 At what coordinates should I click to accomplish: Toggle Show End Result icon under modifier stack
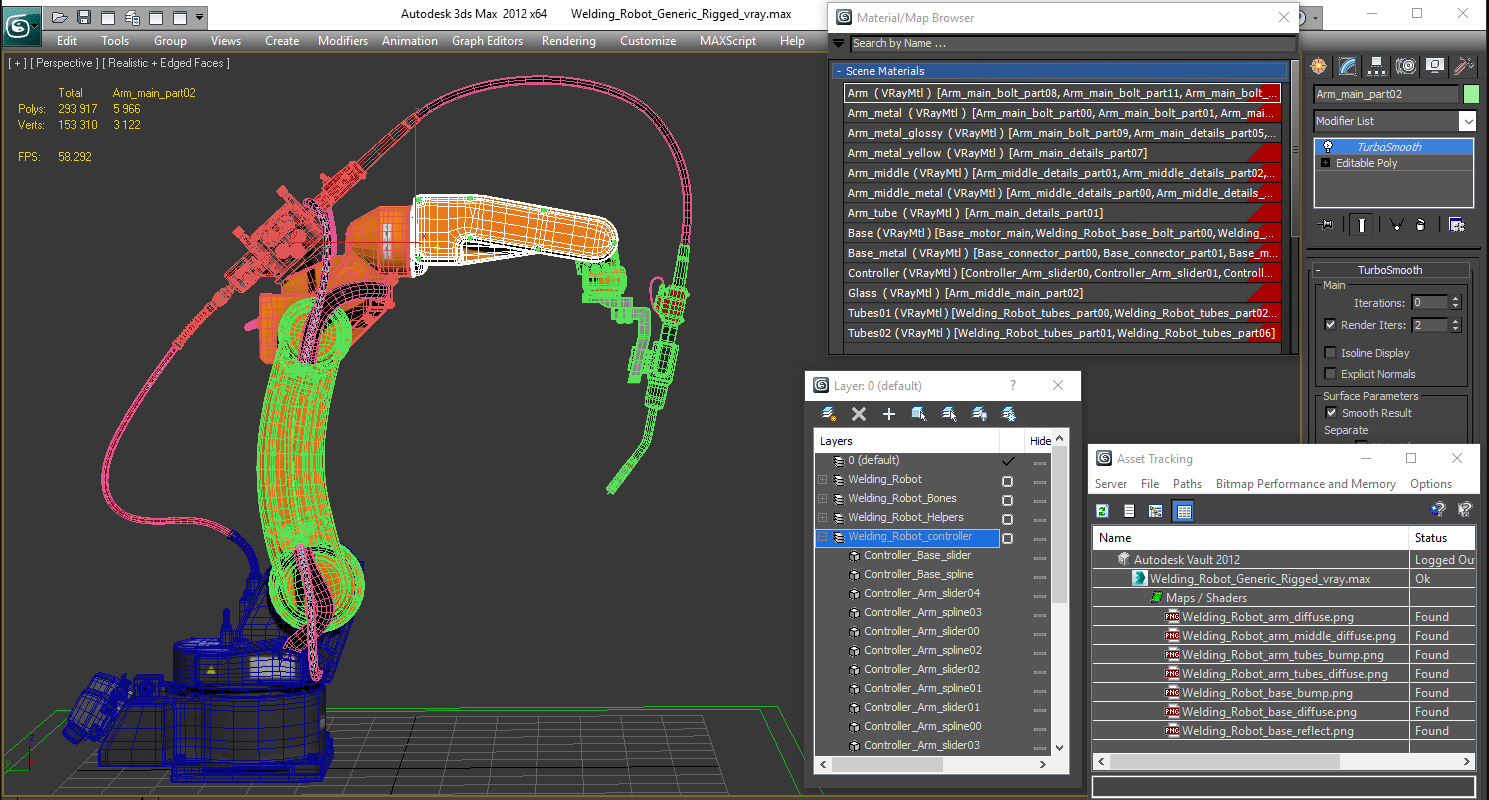tap(1361, 225)
